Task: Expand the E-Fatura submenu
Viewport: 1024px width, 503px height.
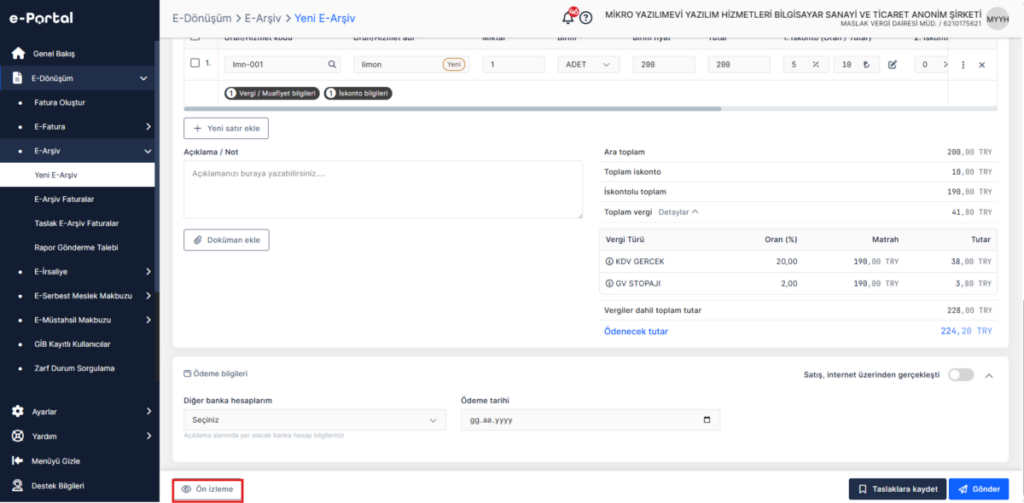Action: coord(148,126)
